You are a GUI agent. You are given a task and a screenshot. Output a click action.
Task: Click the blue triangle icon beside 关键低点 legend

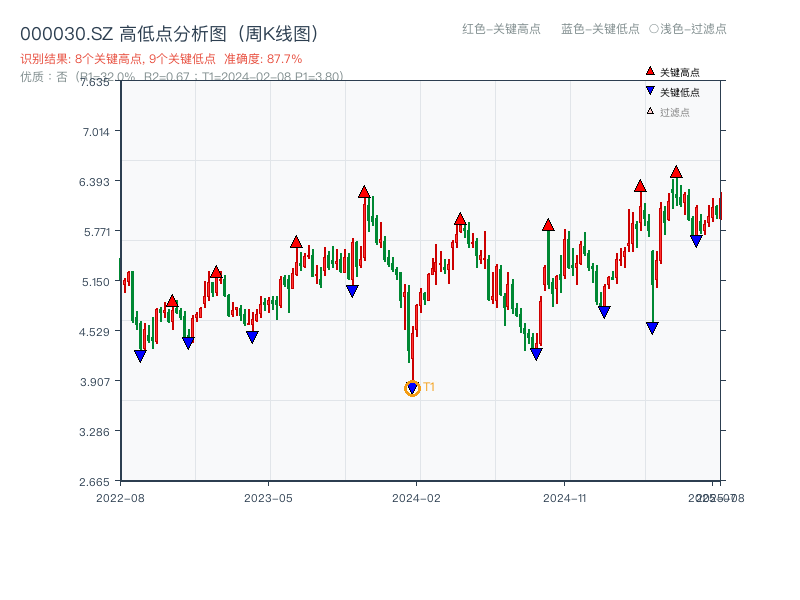650,91
